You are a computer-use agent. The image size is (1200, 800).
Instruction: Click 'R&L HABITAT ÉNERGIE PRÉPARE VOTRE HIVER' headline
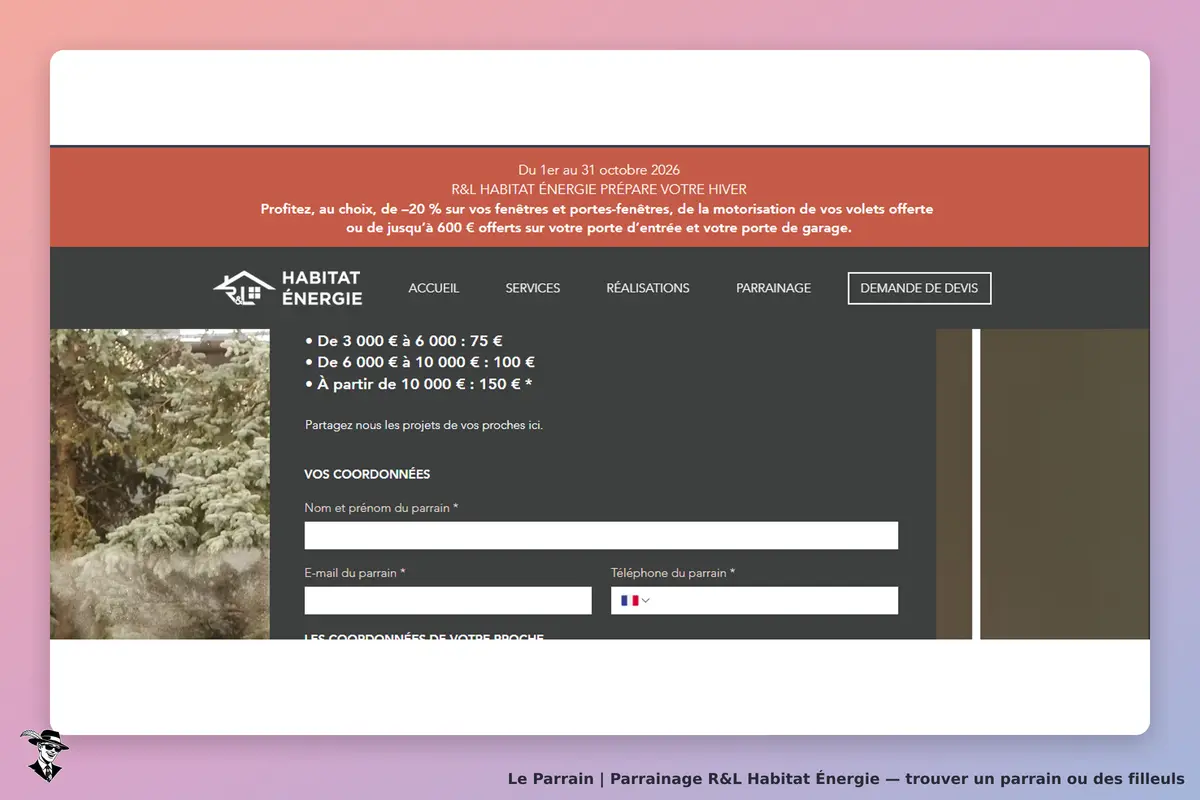[599, 189]
